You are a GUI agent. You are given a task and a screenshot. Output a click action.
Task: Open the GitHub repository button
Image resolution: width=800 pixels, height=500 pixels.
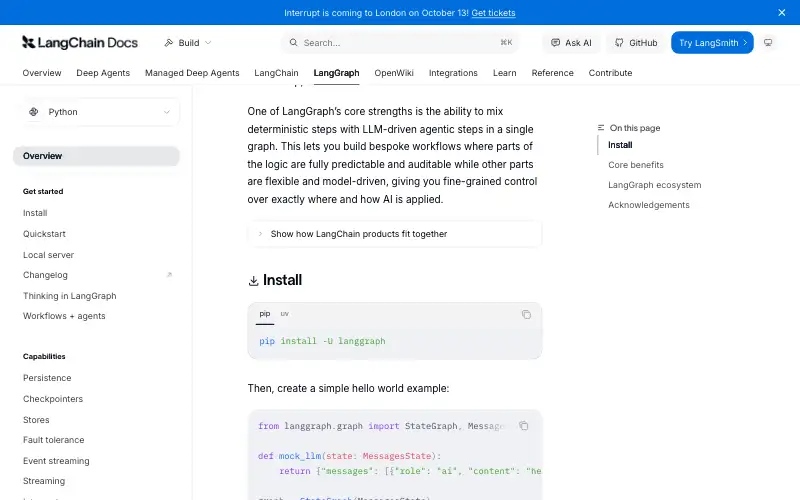click(636, 43)
